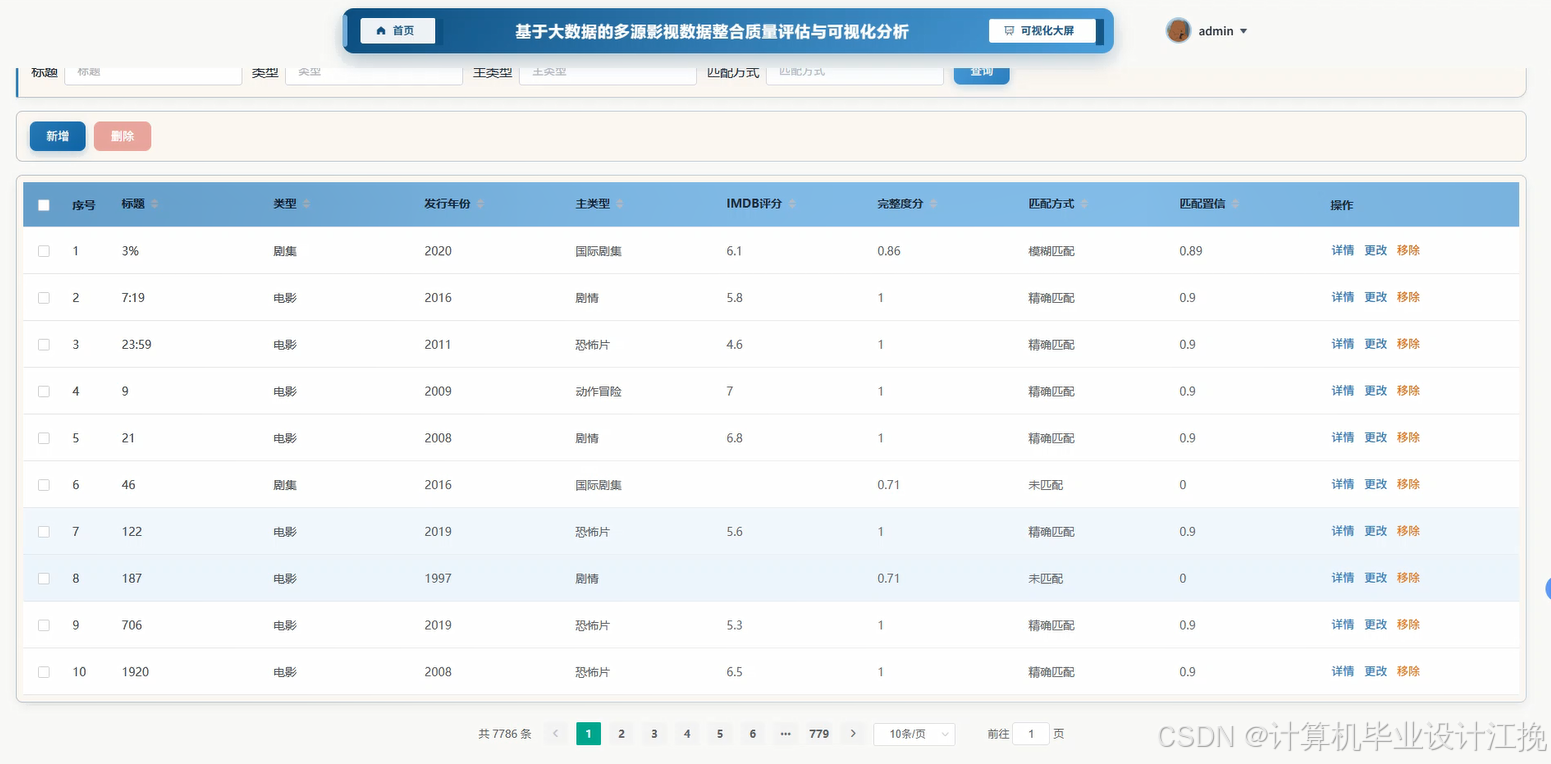Click 移除 for the row titled 1920
1551x764 pixels.
tap(1408, 671)
